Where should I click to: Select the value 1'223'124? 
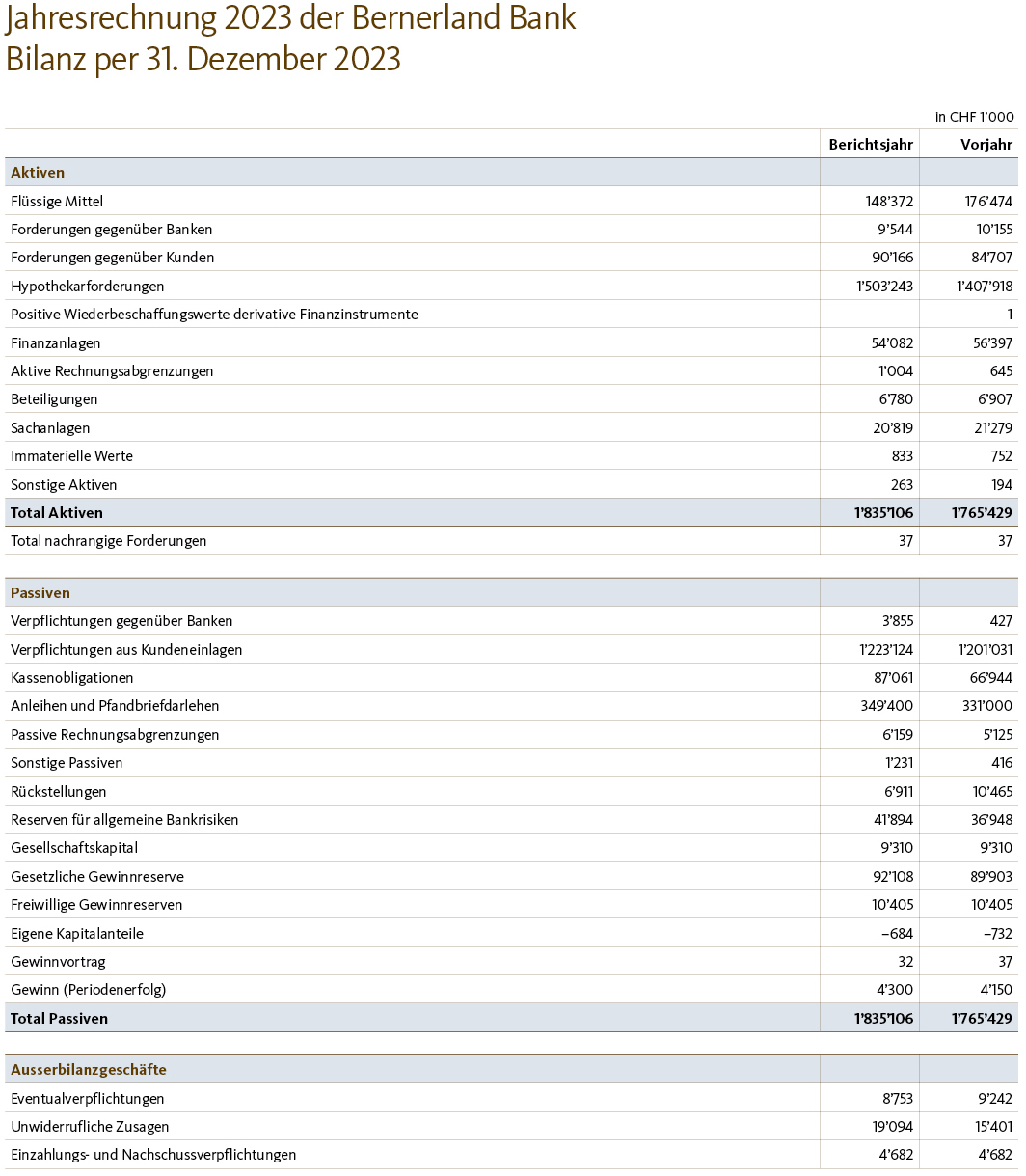tap(885, 650)
